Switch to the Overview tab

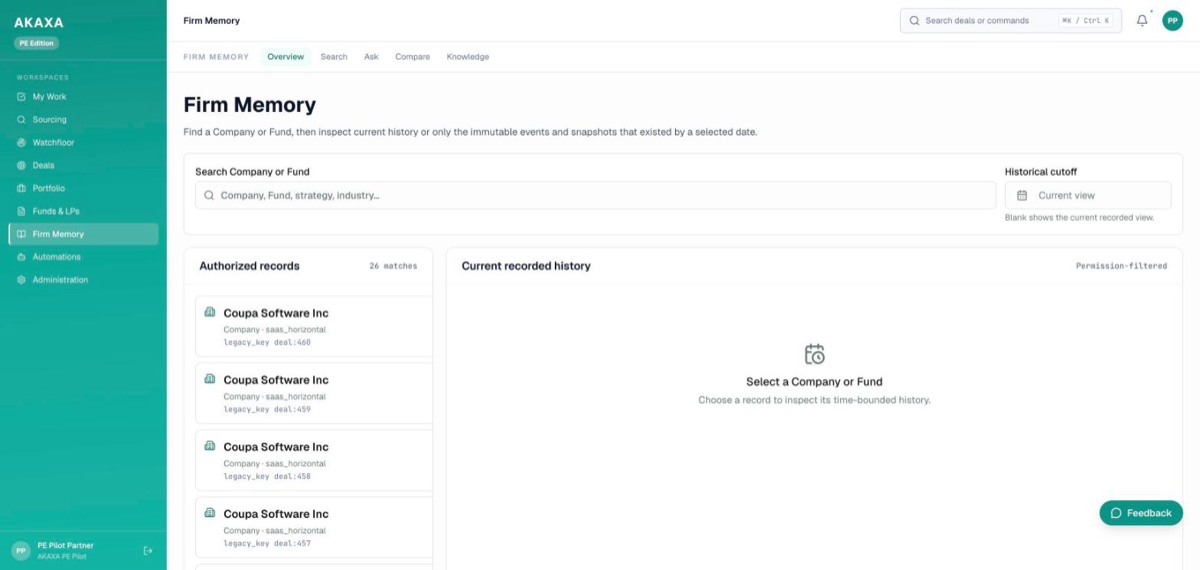pos(285,57)
